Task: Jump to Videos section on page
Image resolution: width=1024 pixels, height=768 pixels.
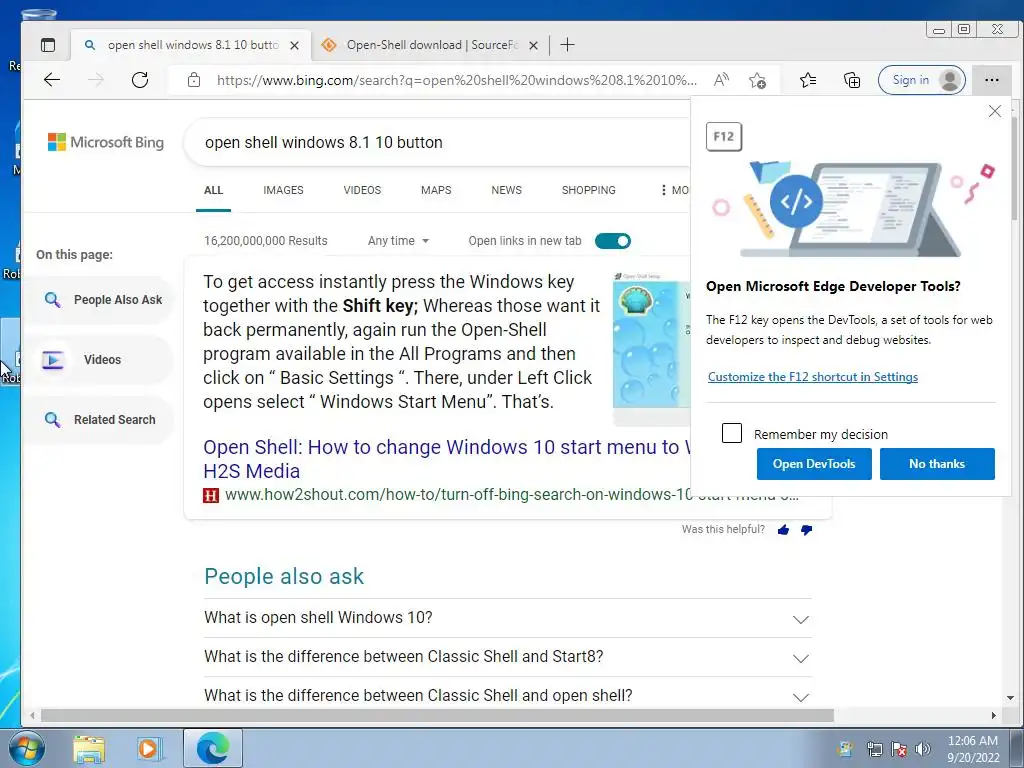Action: [99, 360]
